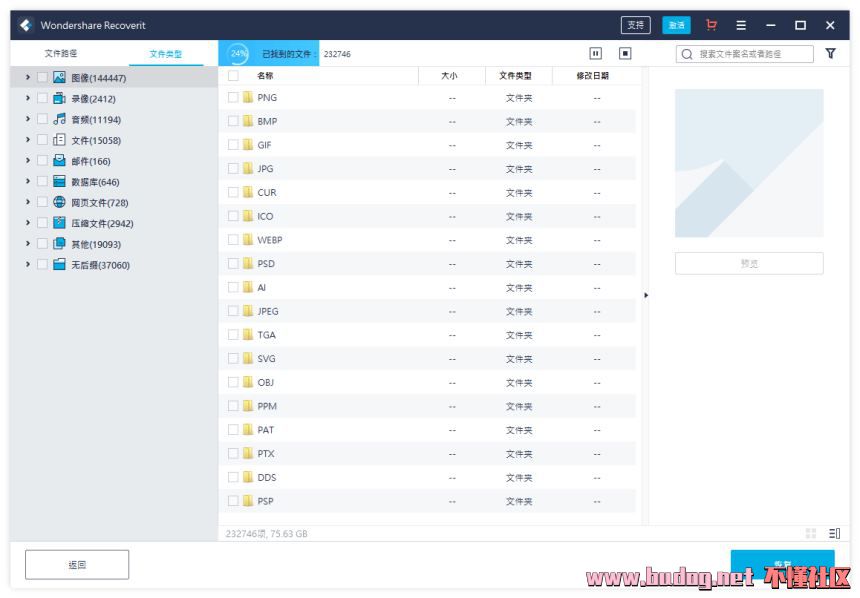Viewport: 860px width, 598px height.
Task: Click the search magnifier icon
Action: coord(687,54)
